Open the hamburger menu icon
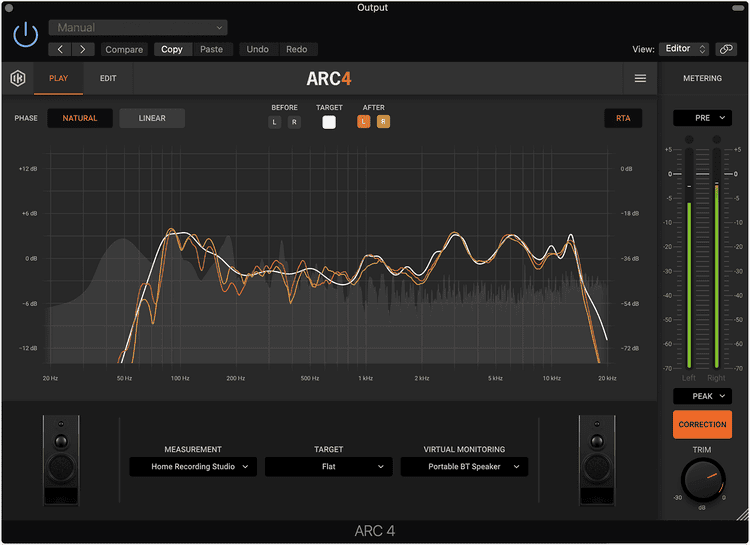The image size is (750, 545). pyautogui.click(x=640, y=78)
